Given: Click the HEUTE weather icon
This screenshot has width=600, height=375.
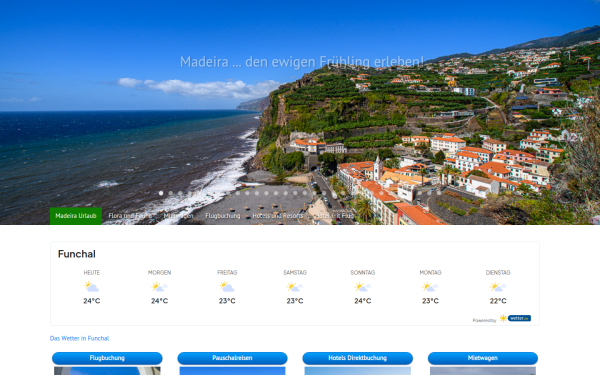Looking at the screenshot, I should coord(91,287).
